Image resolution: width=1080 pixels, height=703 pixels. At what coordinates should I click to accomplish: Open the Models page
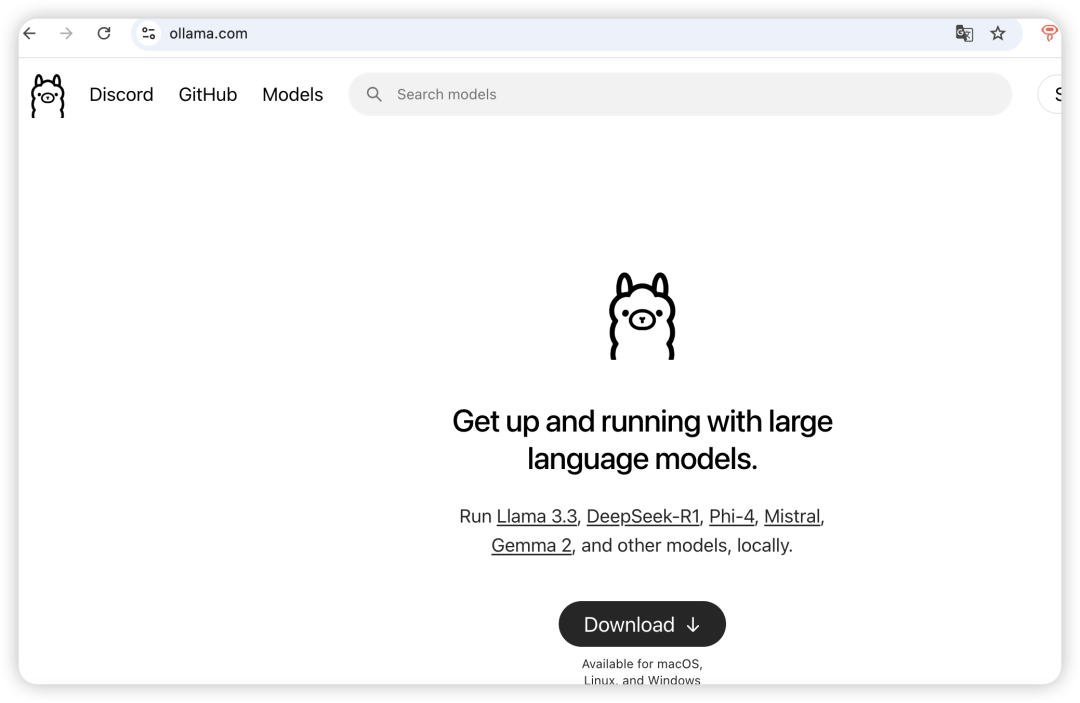pyautogui.click(x=292, y=94)
